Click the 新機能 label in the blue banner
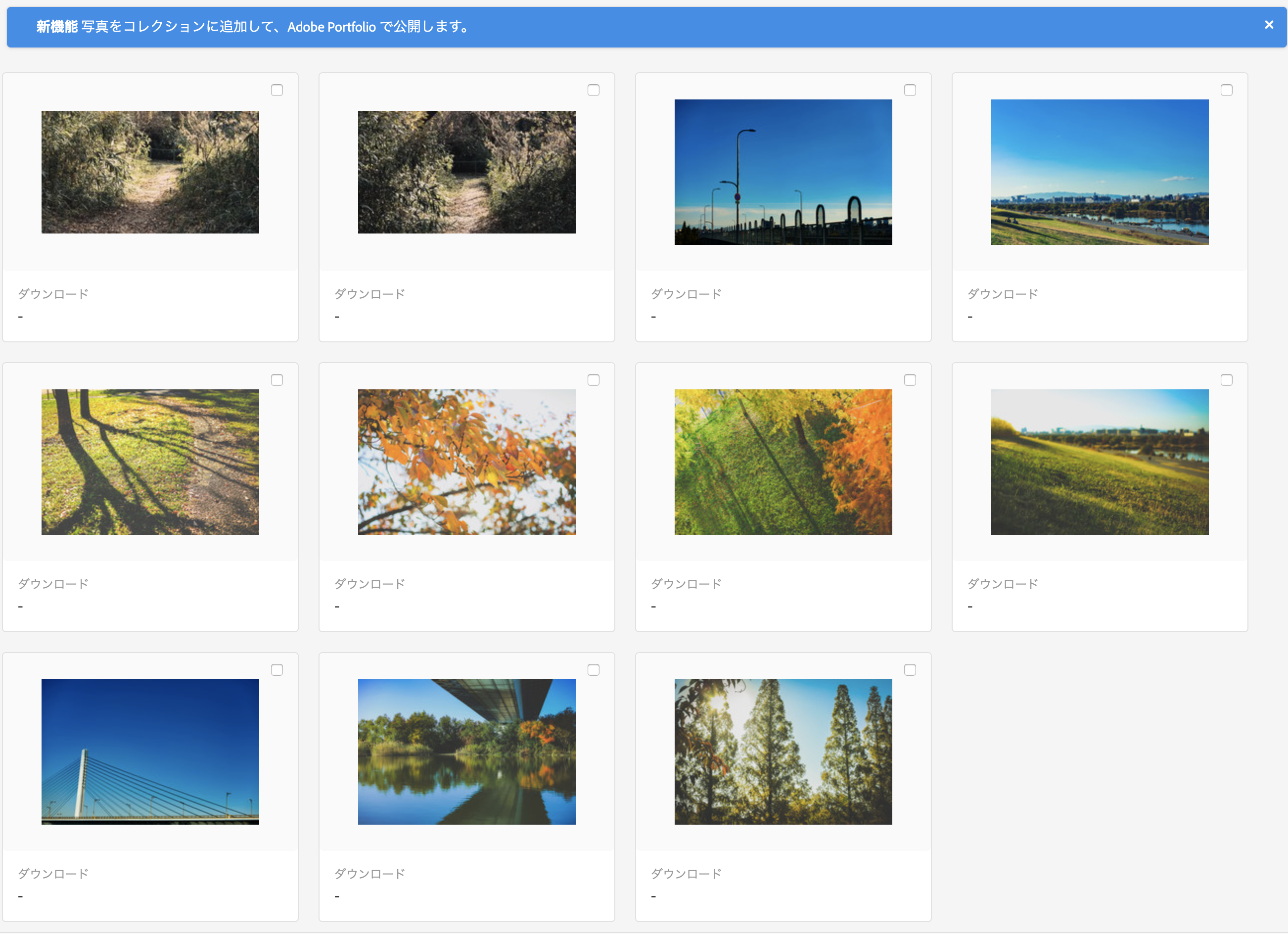1288x934 pixels. click(57, 26)
